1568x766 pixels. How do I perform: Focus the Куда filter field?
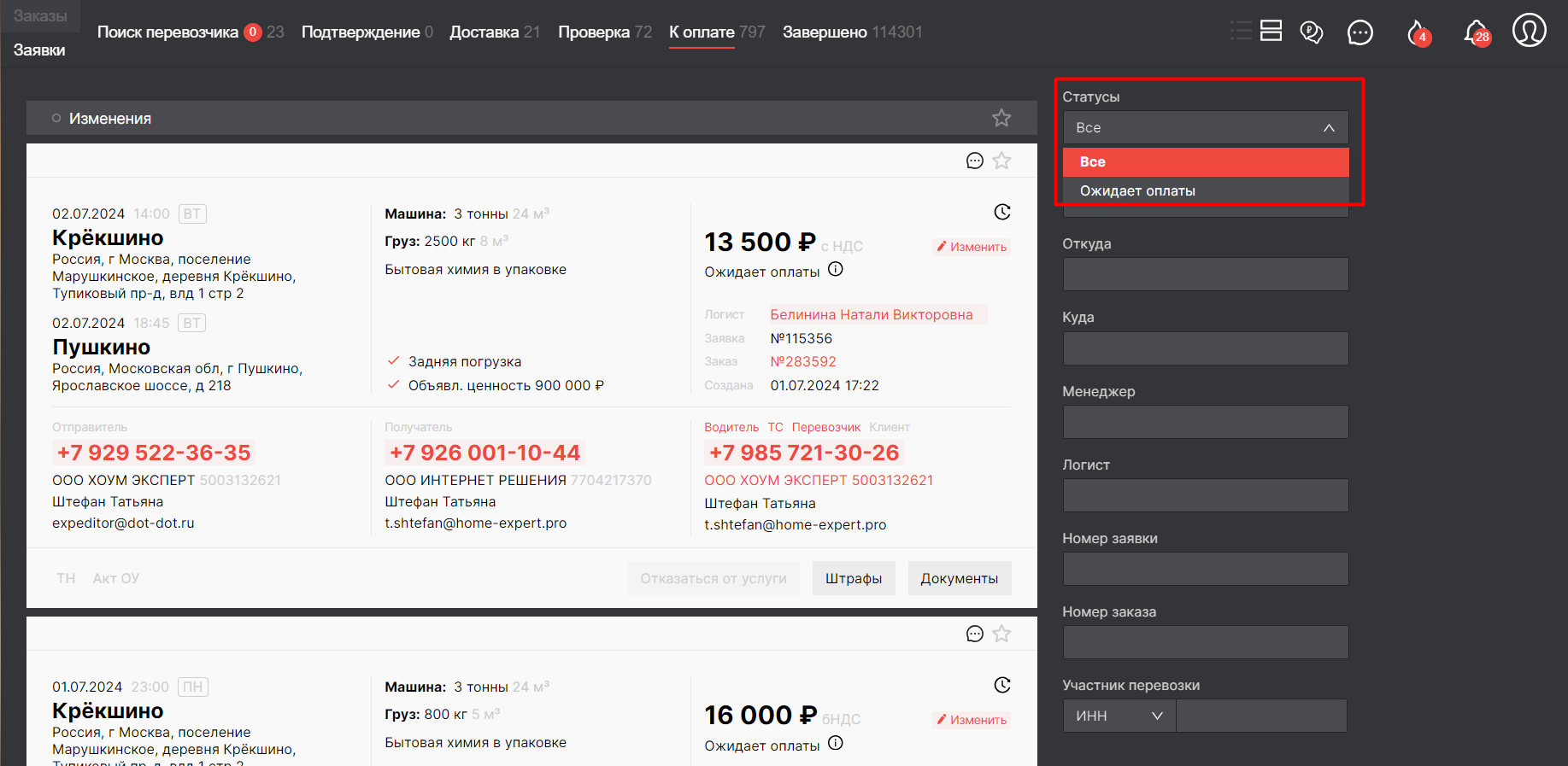point(1206,348)
